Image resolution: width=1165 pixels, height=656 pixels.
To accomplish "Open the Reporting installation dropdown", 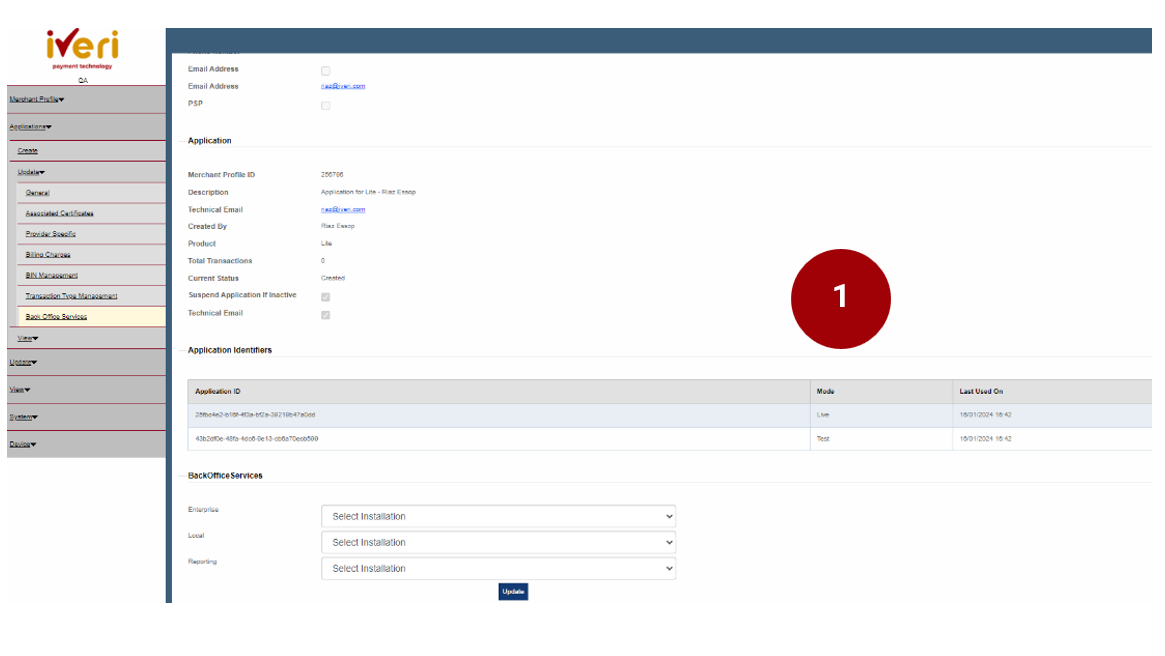I will [498, 569].
